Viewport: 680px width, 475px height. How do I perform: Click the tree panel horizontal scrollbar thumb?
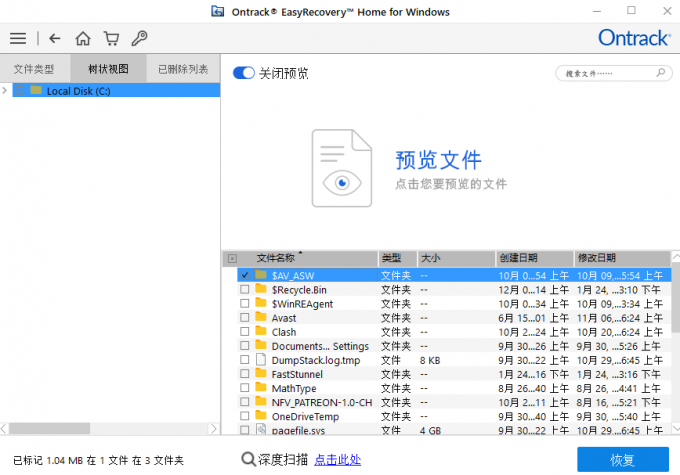[49, 429]
